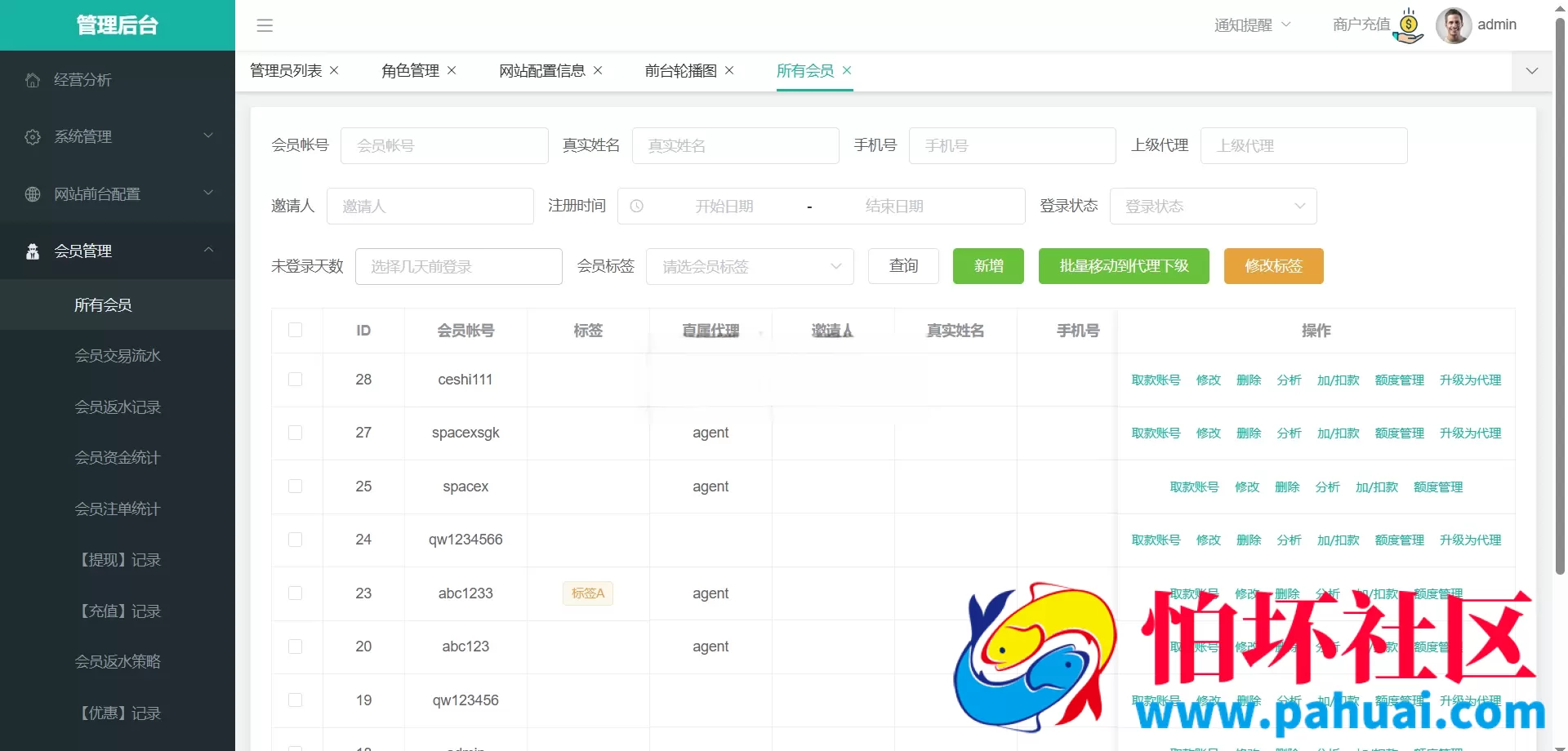Open the 登录状态 dropdown

pos(1213,206)
